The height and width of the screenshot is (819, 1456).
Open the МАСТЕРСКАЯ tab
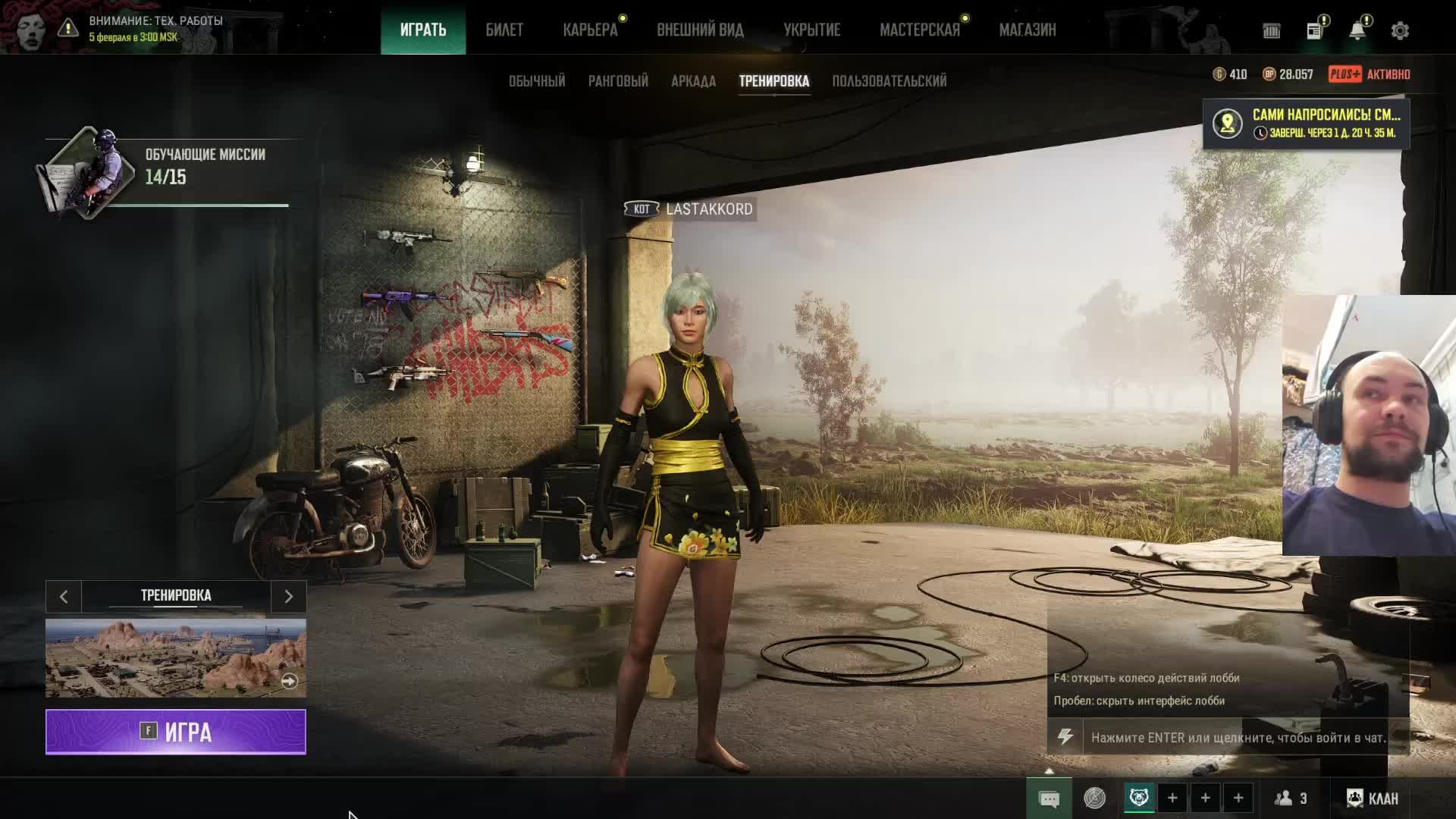click(x=920, y=30)
